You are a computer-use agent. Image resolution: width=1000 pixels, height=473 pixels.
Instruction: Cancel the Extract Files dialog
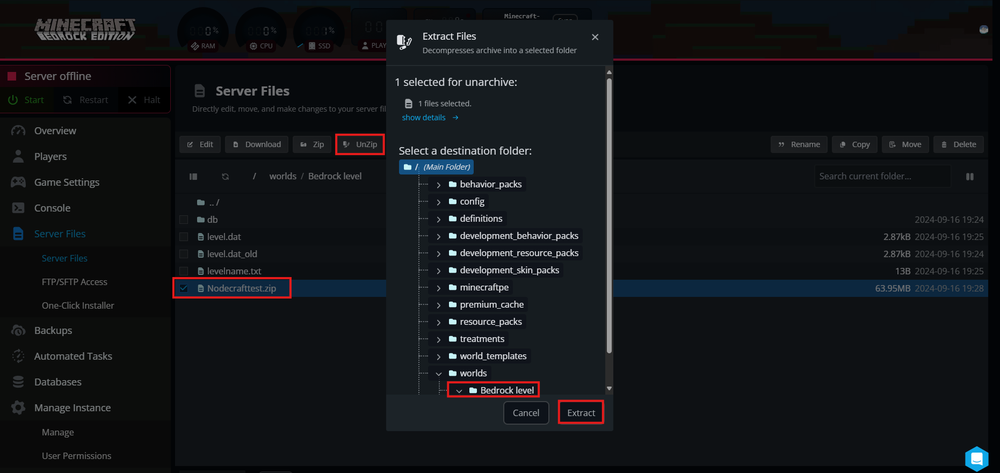pos(525,412)
